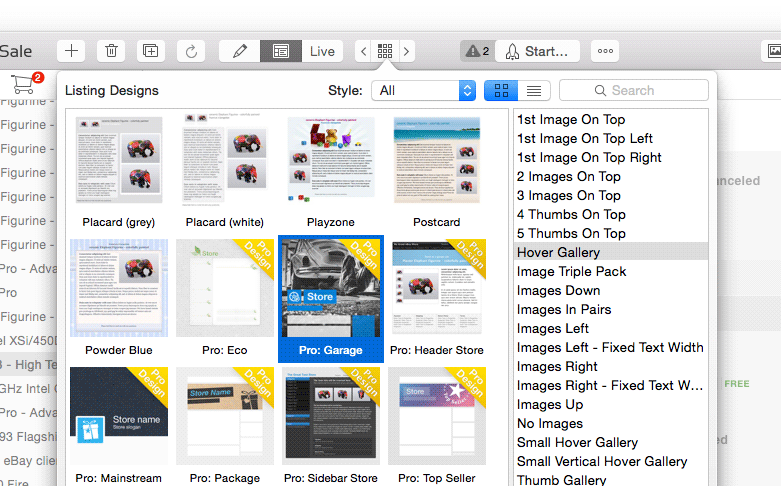Go to next design with right chevron
This screenshot has width=781, height=486.
(406, 51)
